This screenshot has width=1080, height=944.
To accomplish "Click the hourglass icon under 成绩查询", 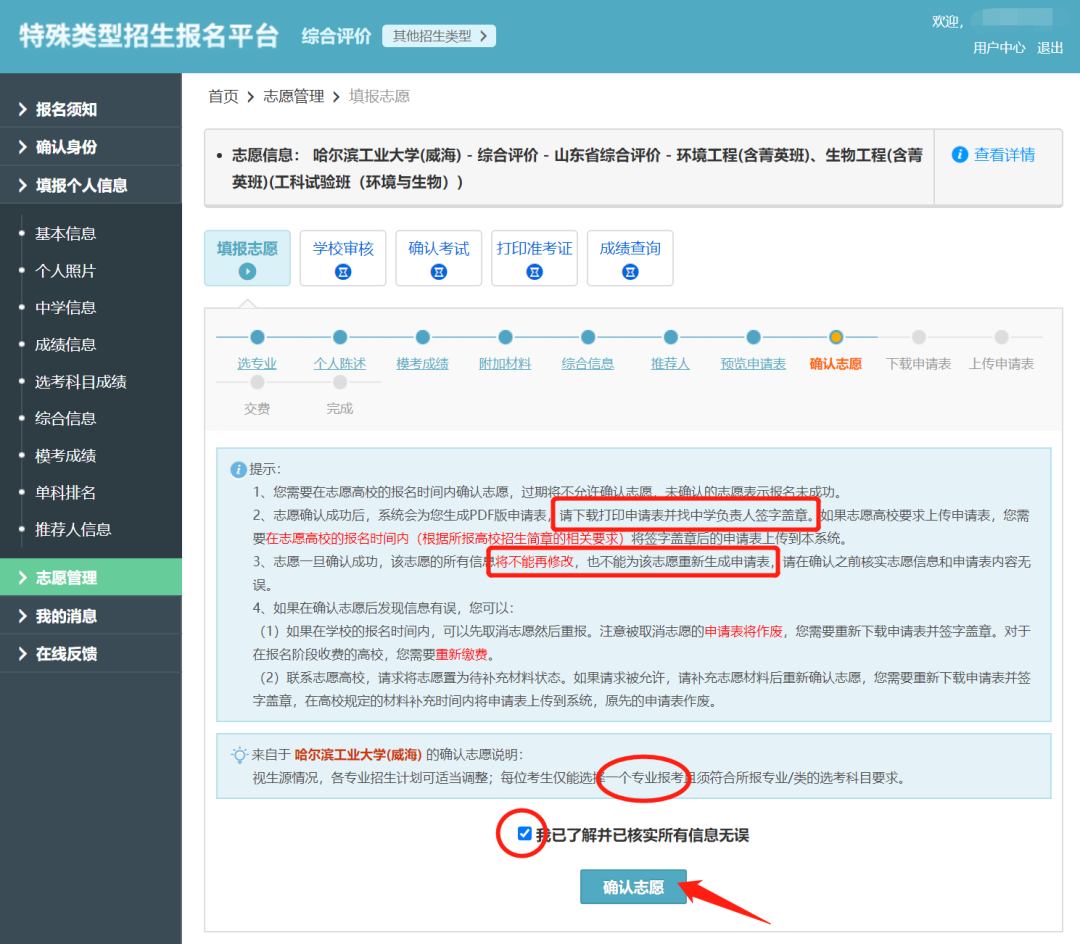I will tap(630, 272).
